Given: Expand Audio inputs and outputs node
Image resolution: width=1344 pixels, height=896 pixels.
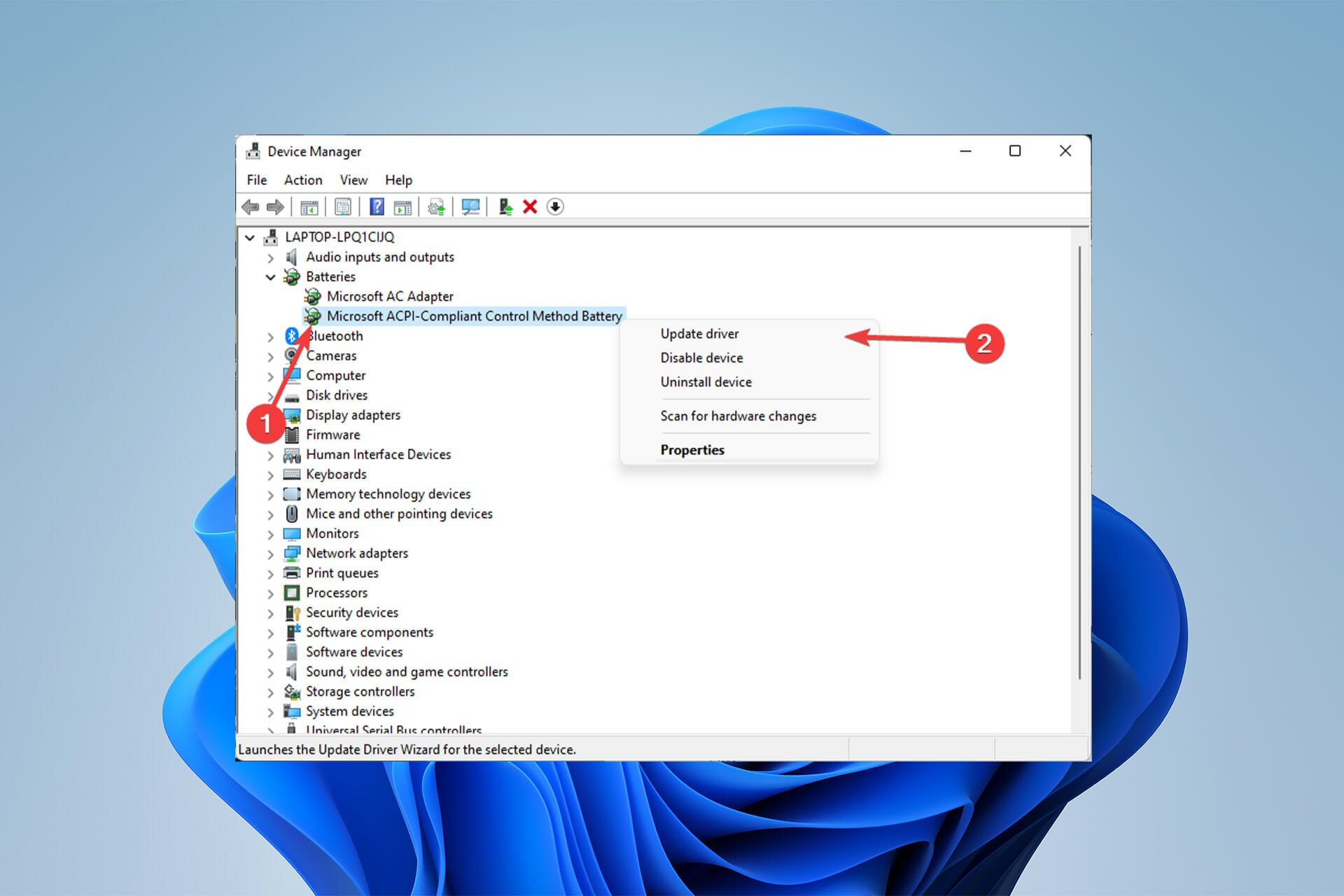Looking at the screenshot, I should coord(271,258).
